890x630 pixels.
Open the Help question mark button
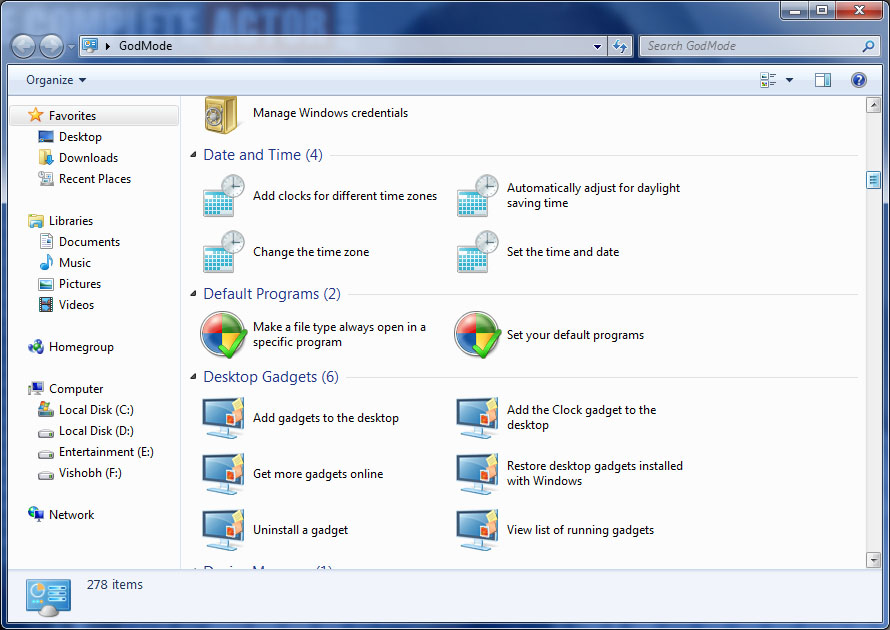point(858,80)
